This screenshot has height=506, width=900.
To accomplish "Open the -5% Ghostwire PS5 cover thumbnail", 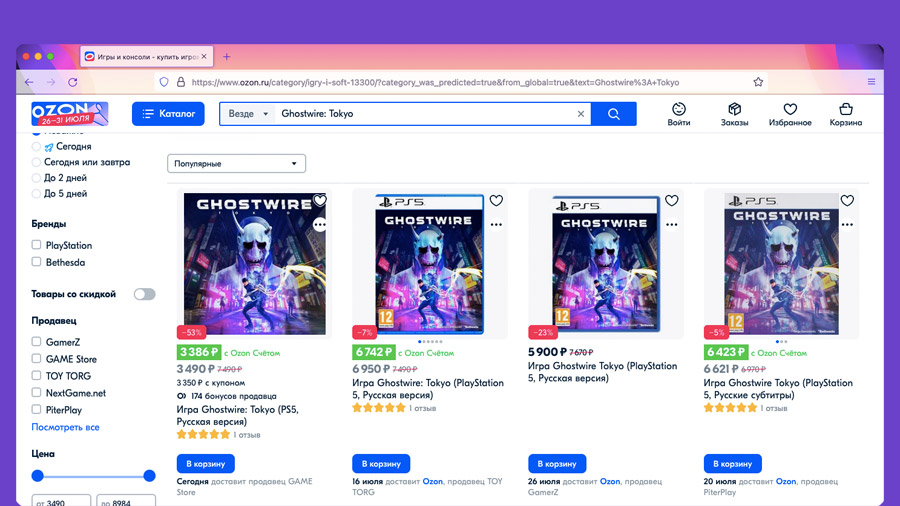I will pos(781,264).
